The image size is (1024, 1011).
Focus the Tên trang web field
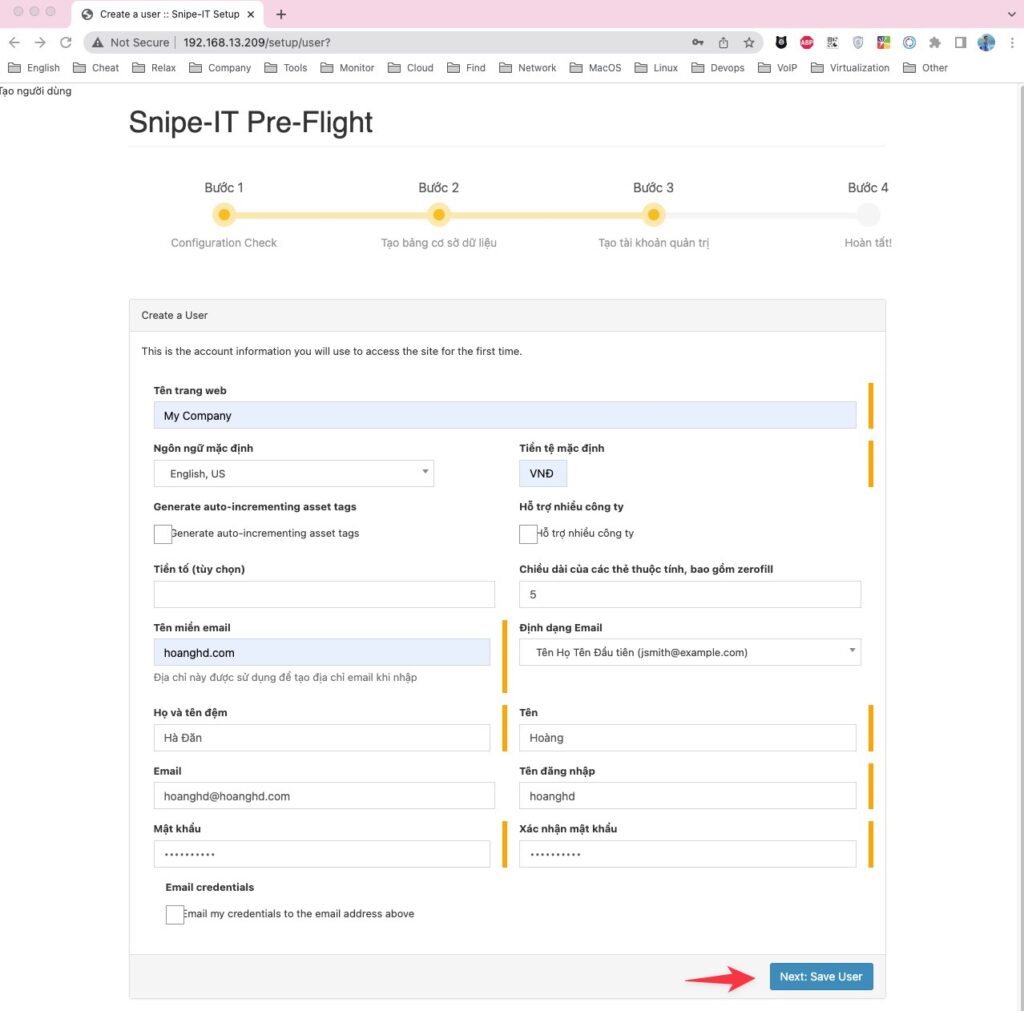(x=505, y=415)
